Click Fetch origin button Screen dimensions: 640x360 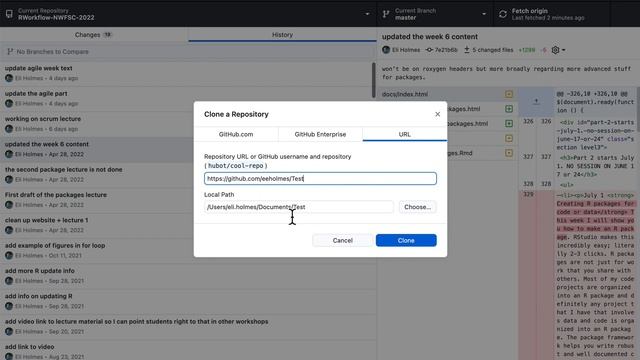click(551, 14)
